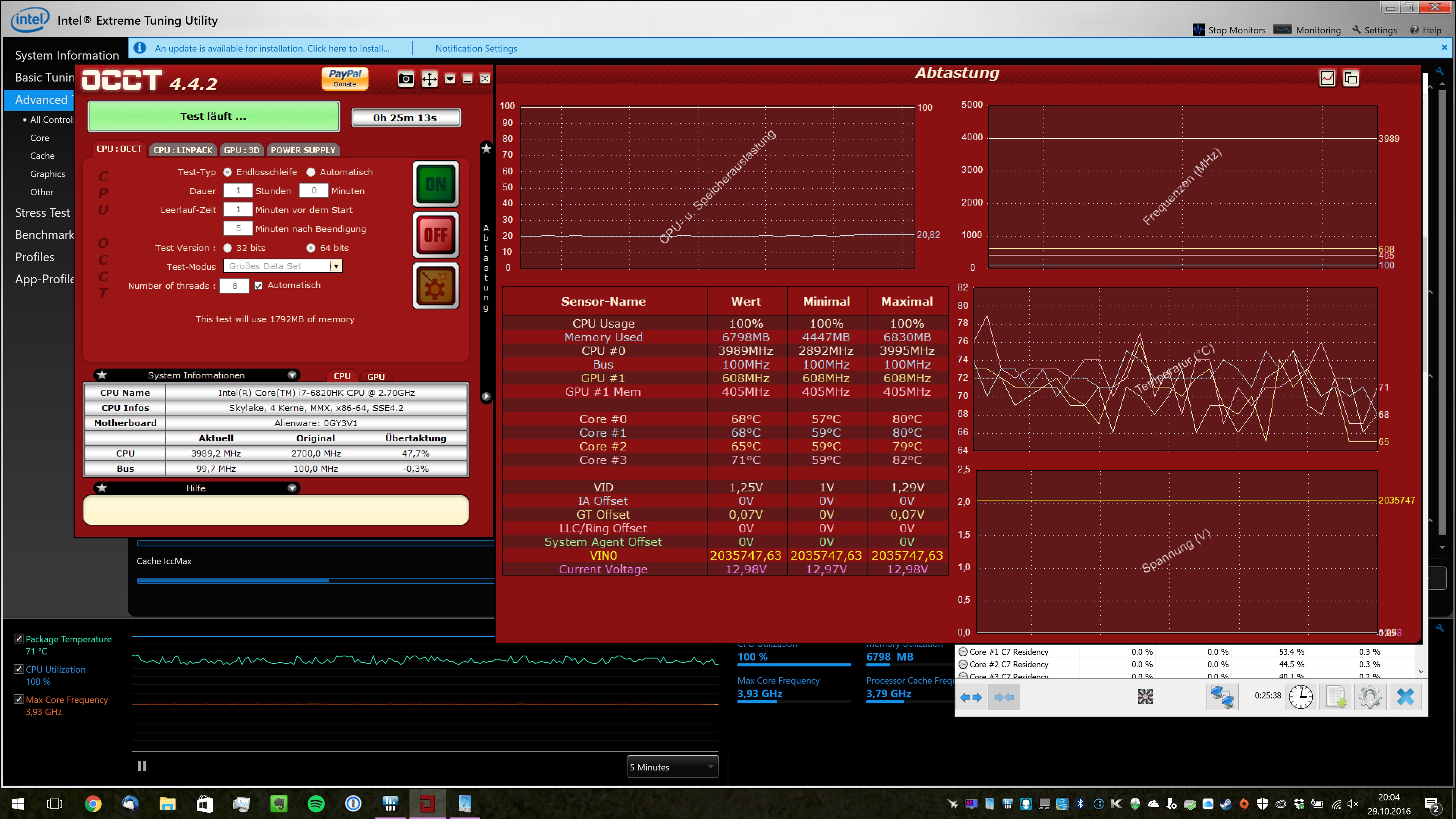
Task: Select the Endlosschleife test type radio
Action: point(227,173)
